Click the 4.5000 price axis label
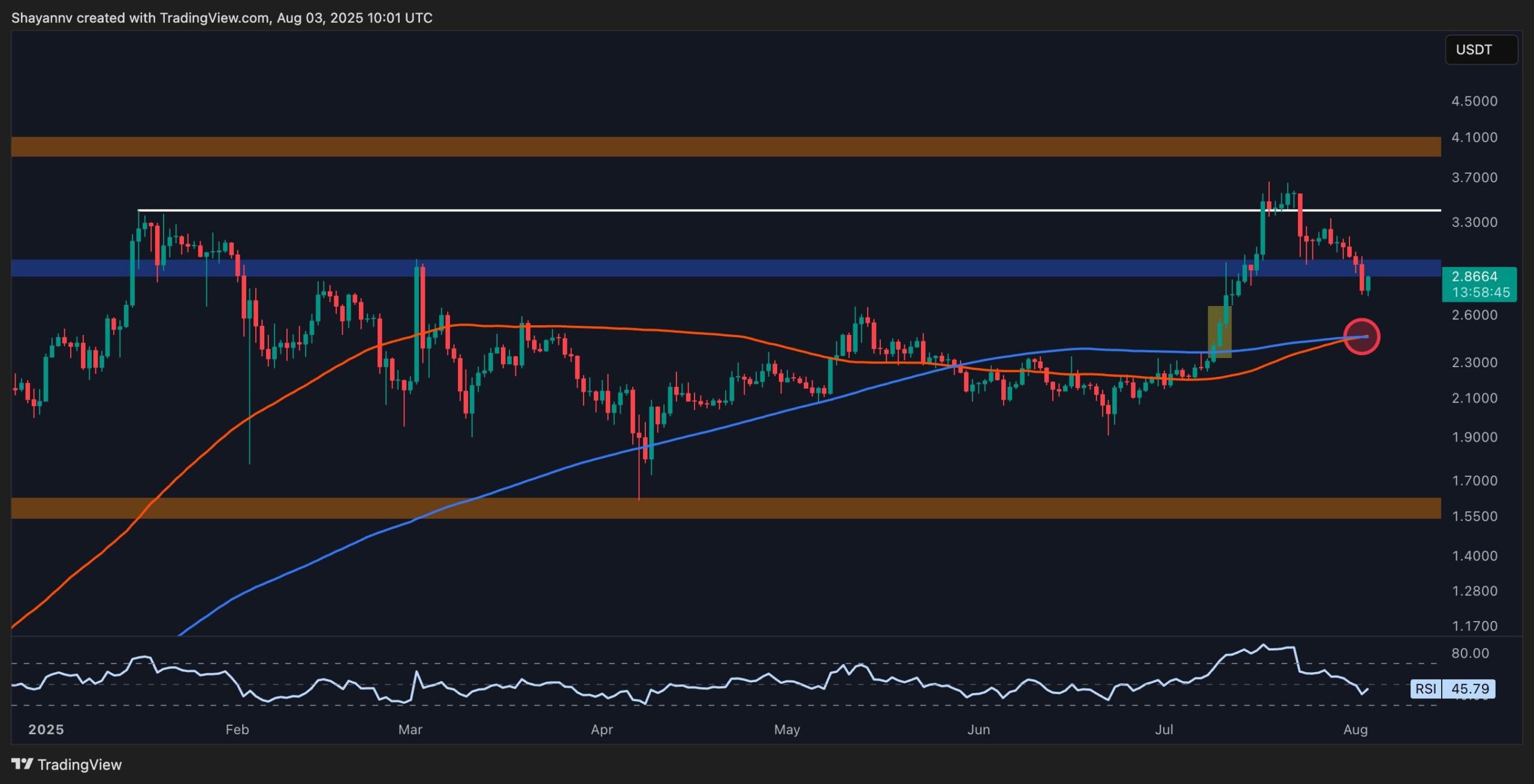 [x=1474, y=101]
